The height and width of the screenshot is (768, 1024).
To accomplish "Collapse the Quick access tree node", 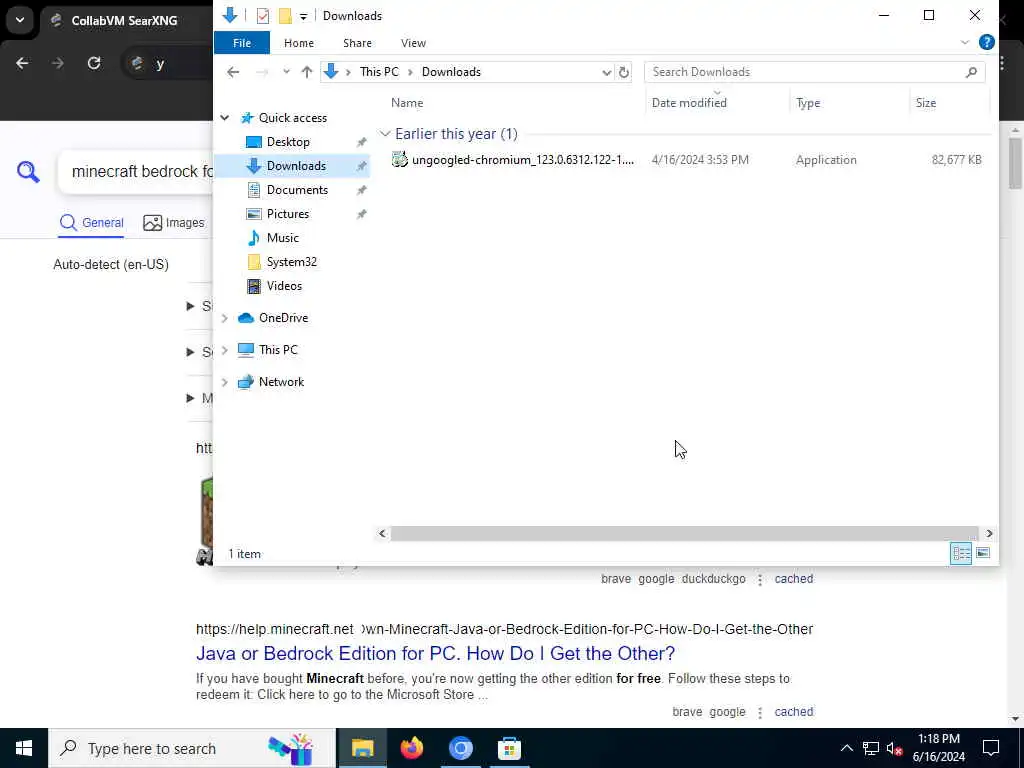I will [225, 118].
